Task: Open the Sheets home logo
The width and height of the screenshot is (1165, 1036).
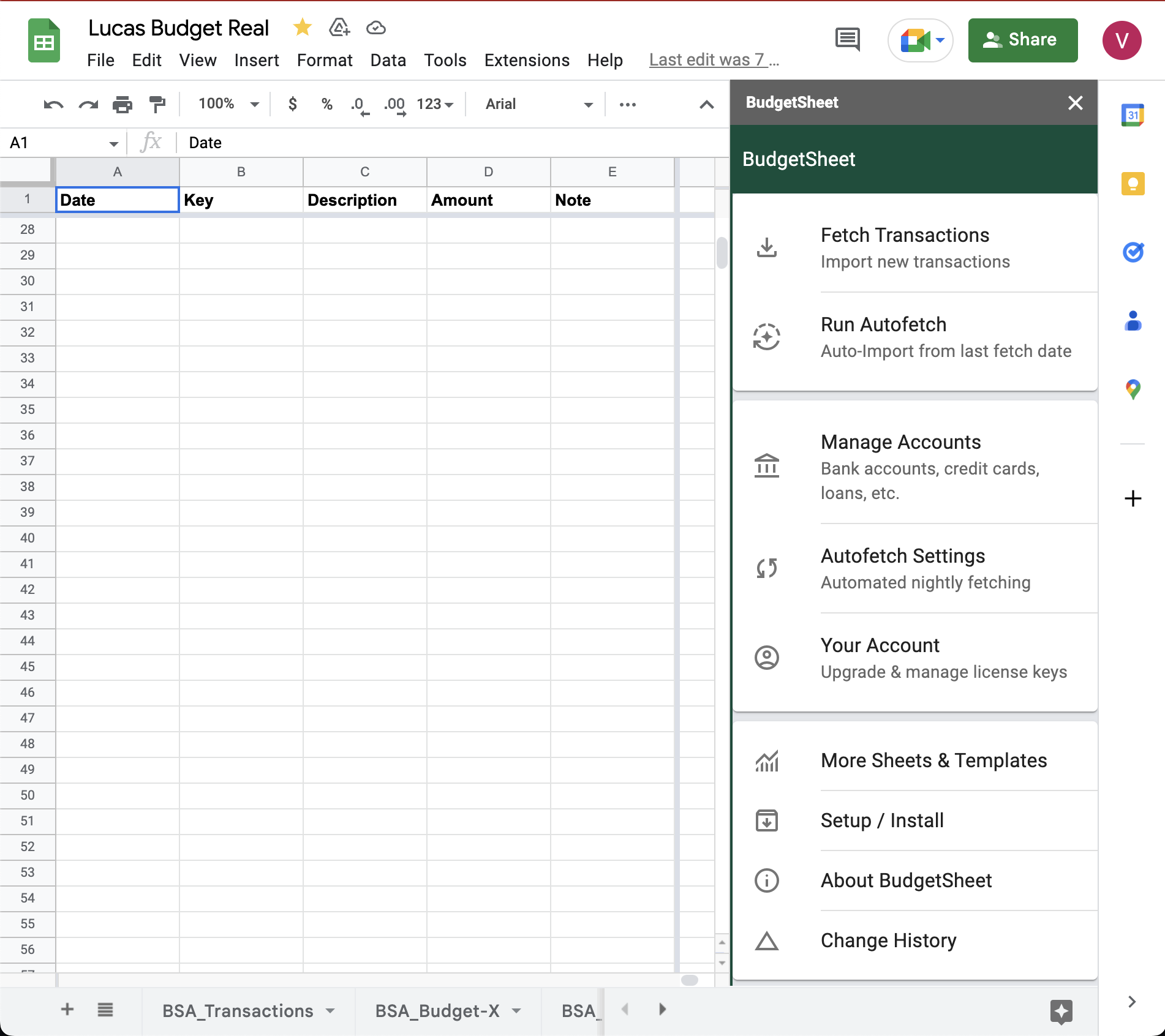Action: coord(44,41)
